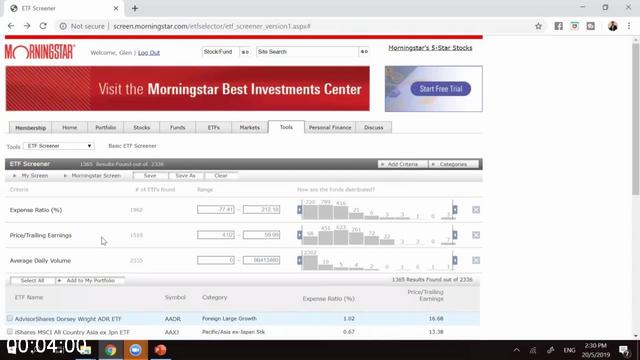Remove the Price/Trailing Earnings criterion
The height and width of the screenshot is (360, 640).
tap(476, 235)
